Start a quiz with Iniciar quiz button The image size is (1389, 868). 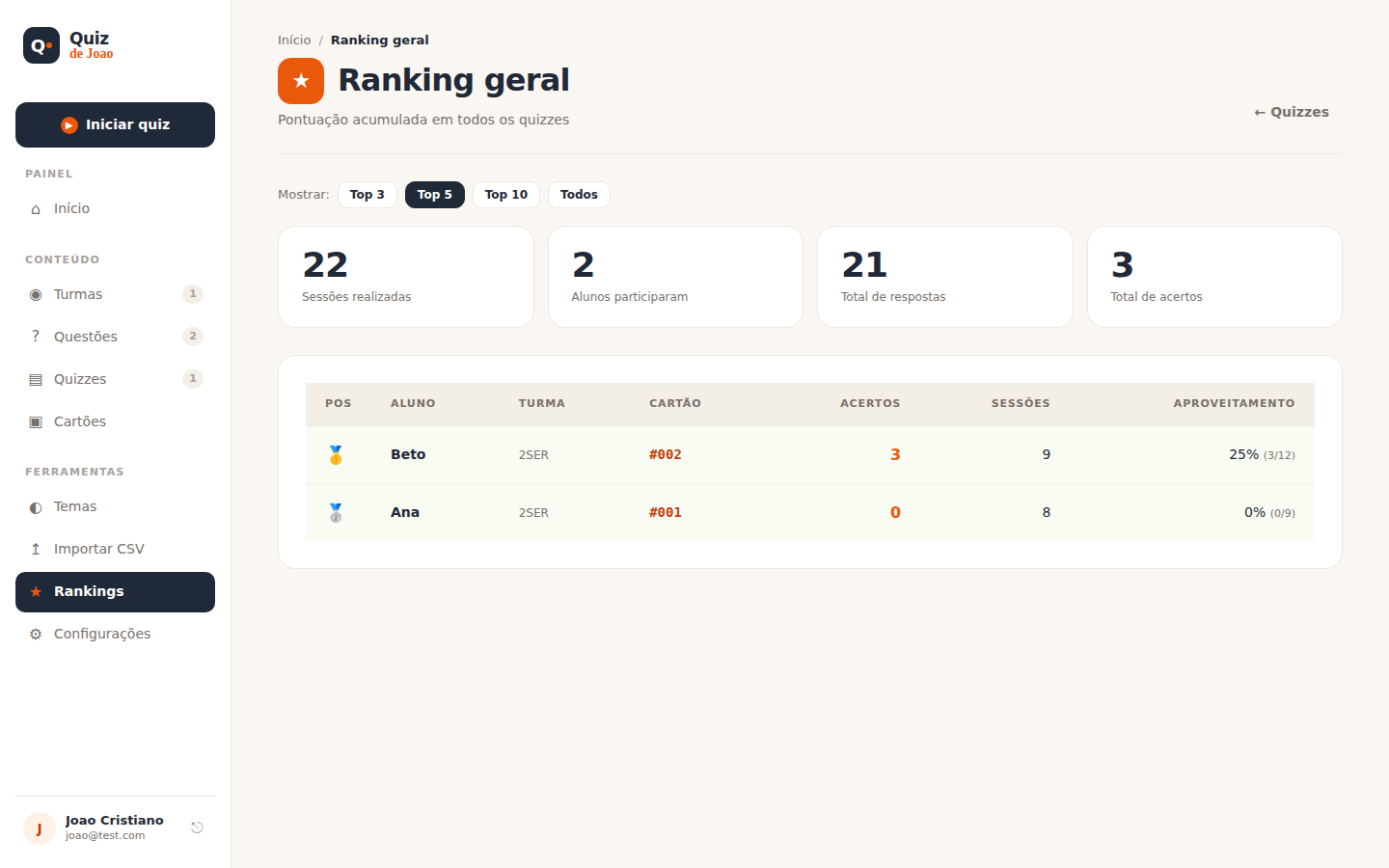pos(115,125)
